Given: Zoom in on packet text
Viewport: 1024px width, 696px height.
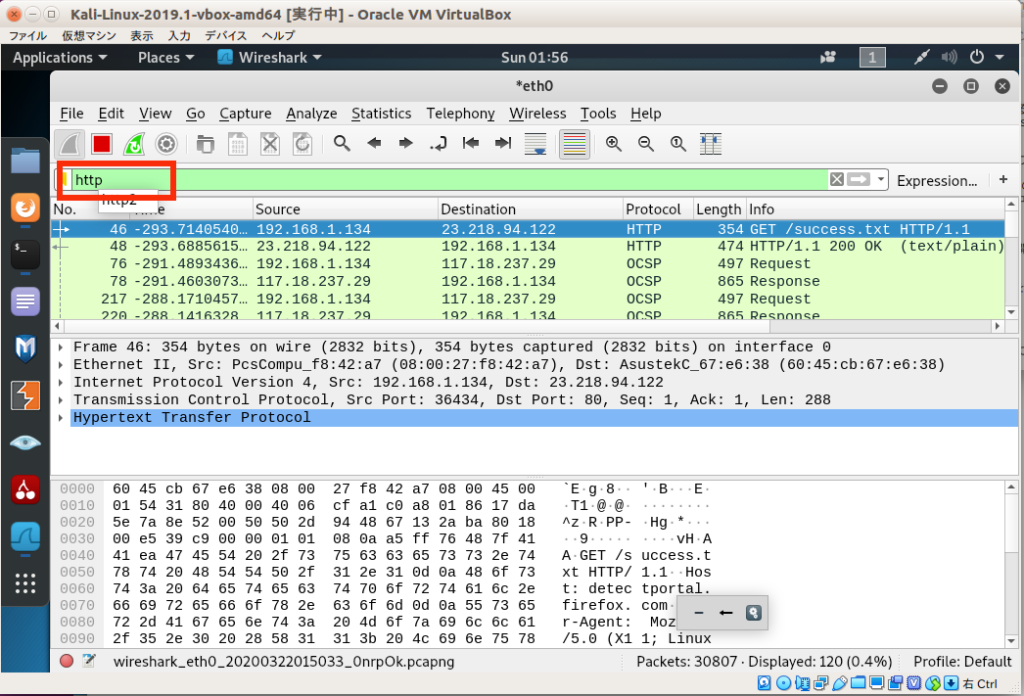Looking at the screenshot, I should (x=614, y=144).
